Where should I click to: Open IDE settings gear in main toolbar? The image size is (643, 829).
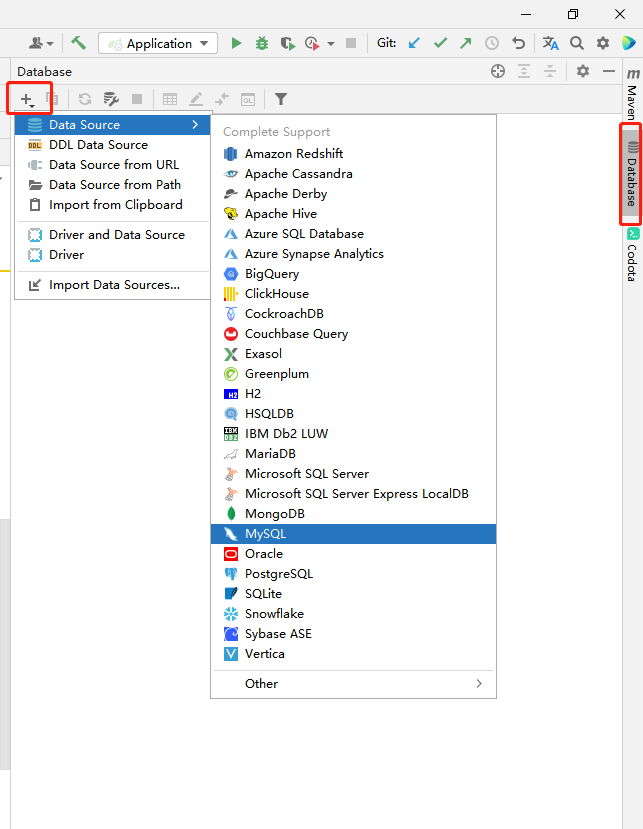[x=603, y=43]
